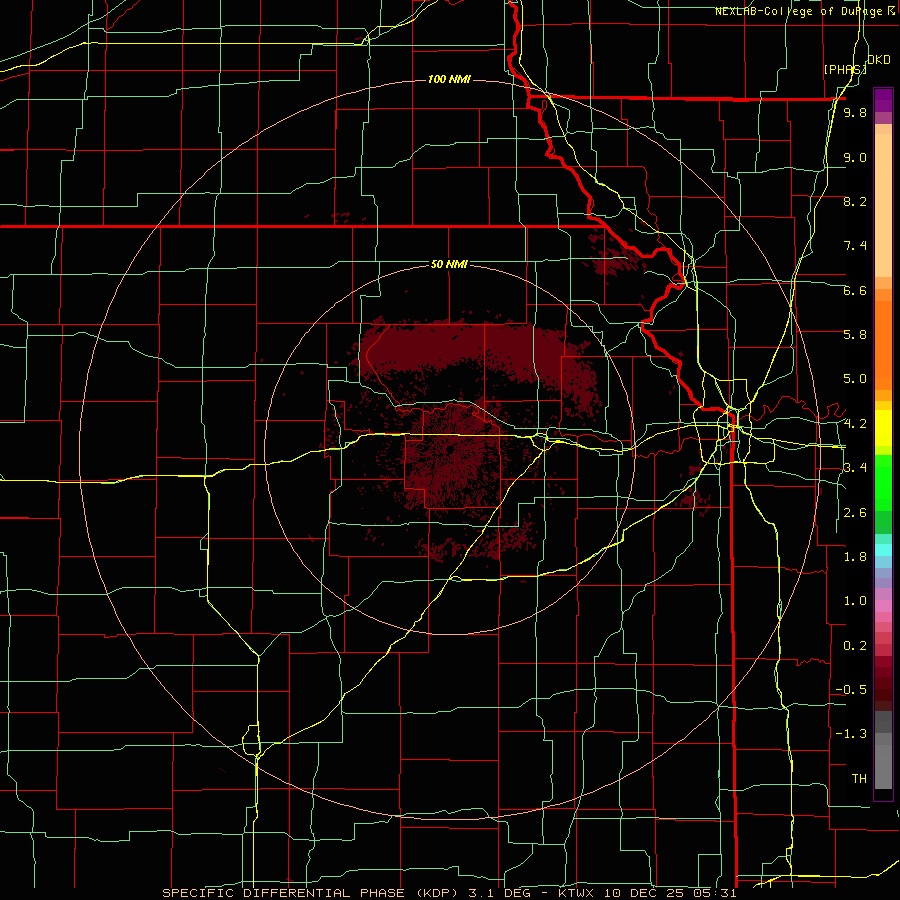The image size is (900, 900).
Task: Click the 1.0 value on color scale
Action: (x=855, y=601)
